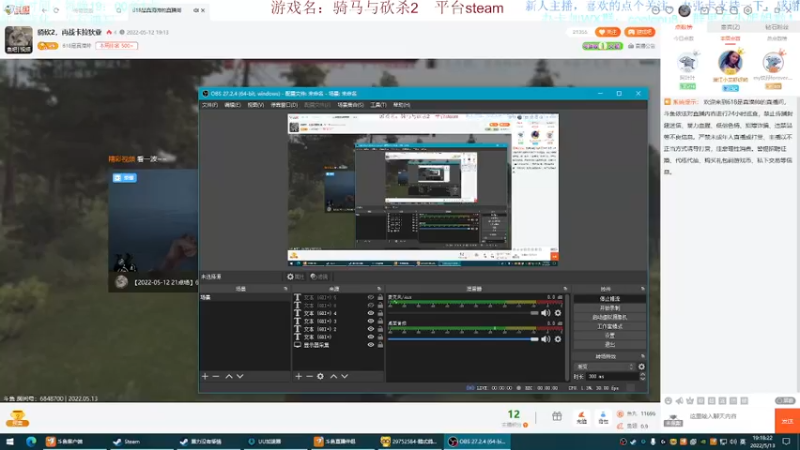Click the 停止推流 button
The width and height of the screenshot is (800, 450).
point(610,298)
